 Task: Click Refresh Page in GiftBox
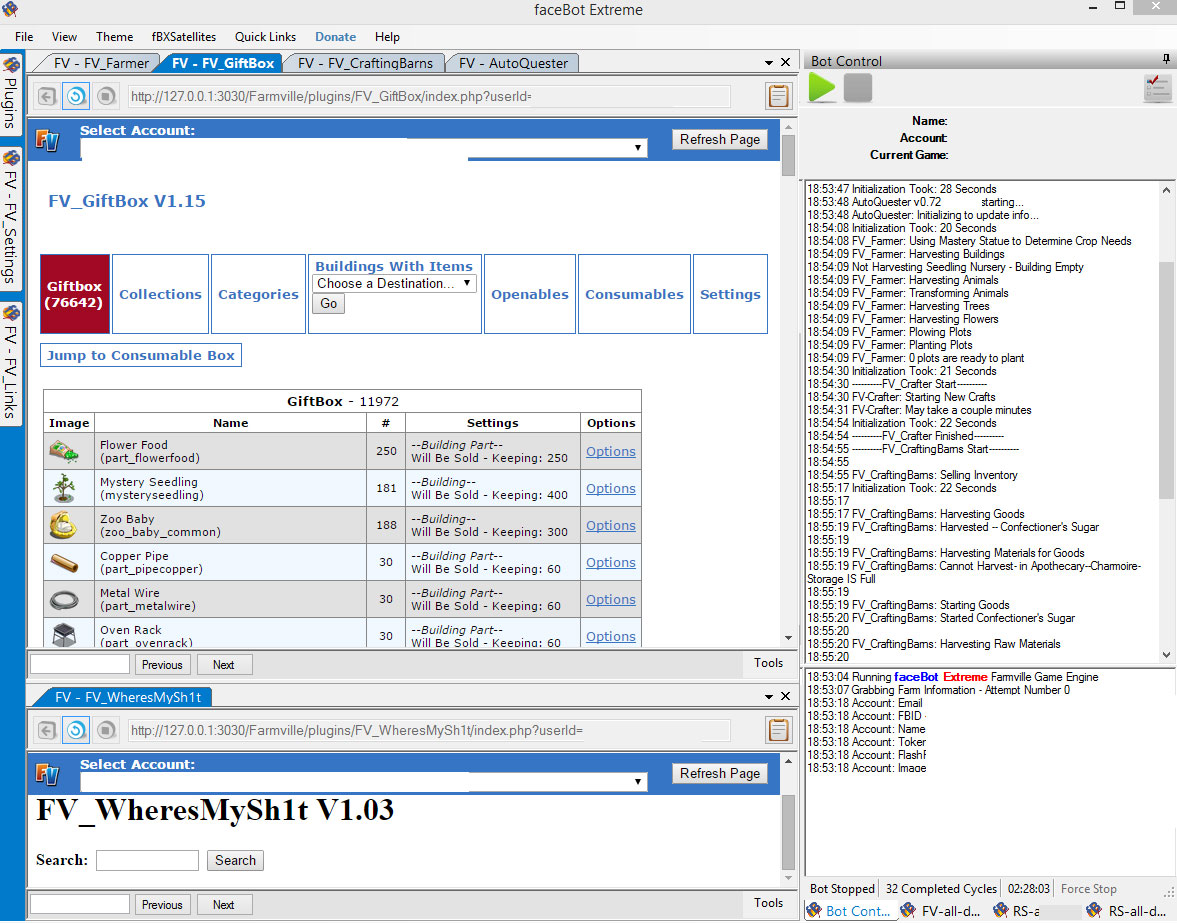(720, 139)
